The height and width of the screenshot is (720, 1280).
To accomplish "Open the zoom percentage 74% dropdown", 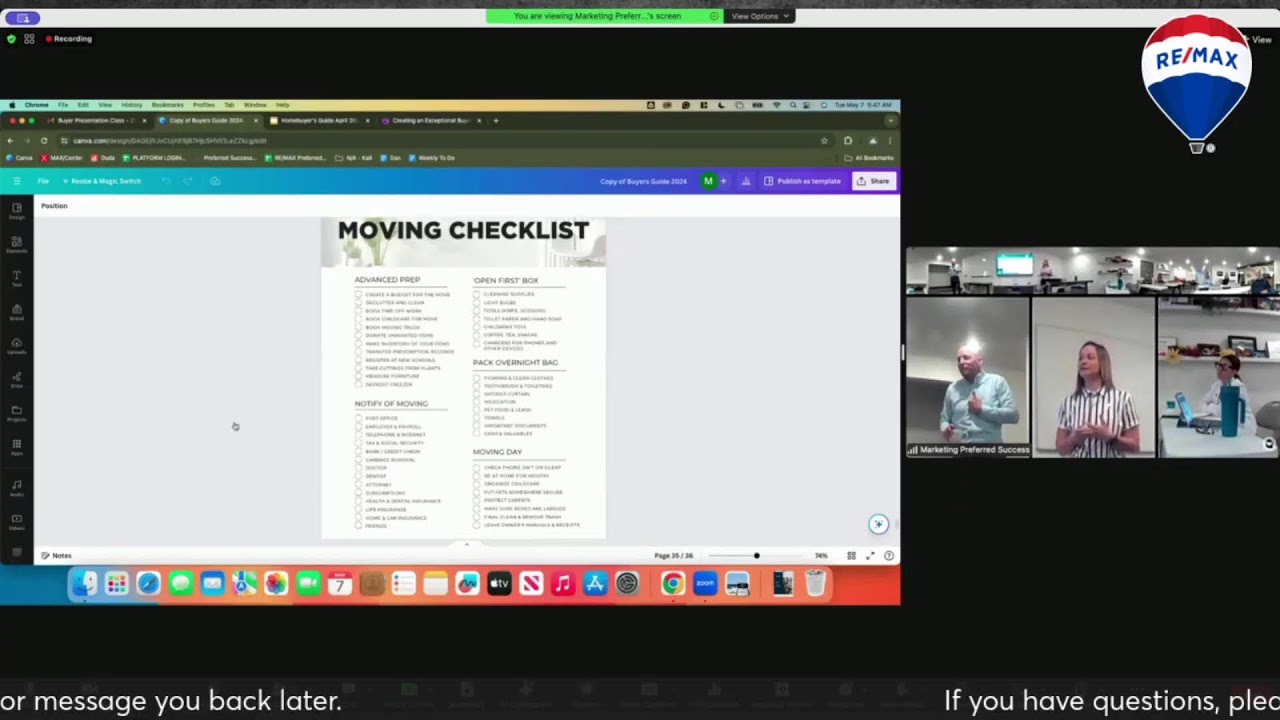I will coord(821,555).
